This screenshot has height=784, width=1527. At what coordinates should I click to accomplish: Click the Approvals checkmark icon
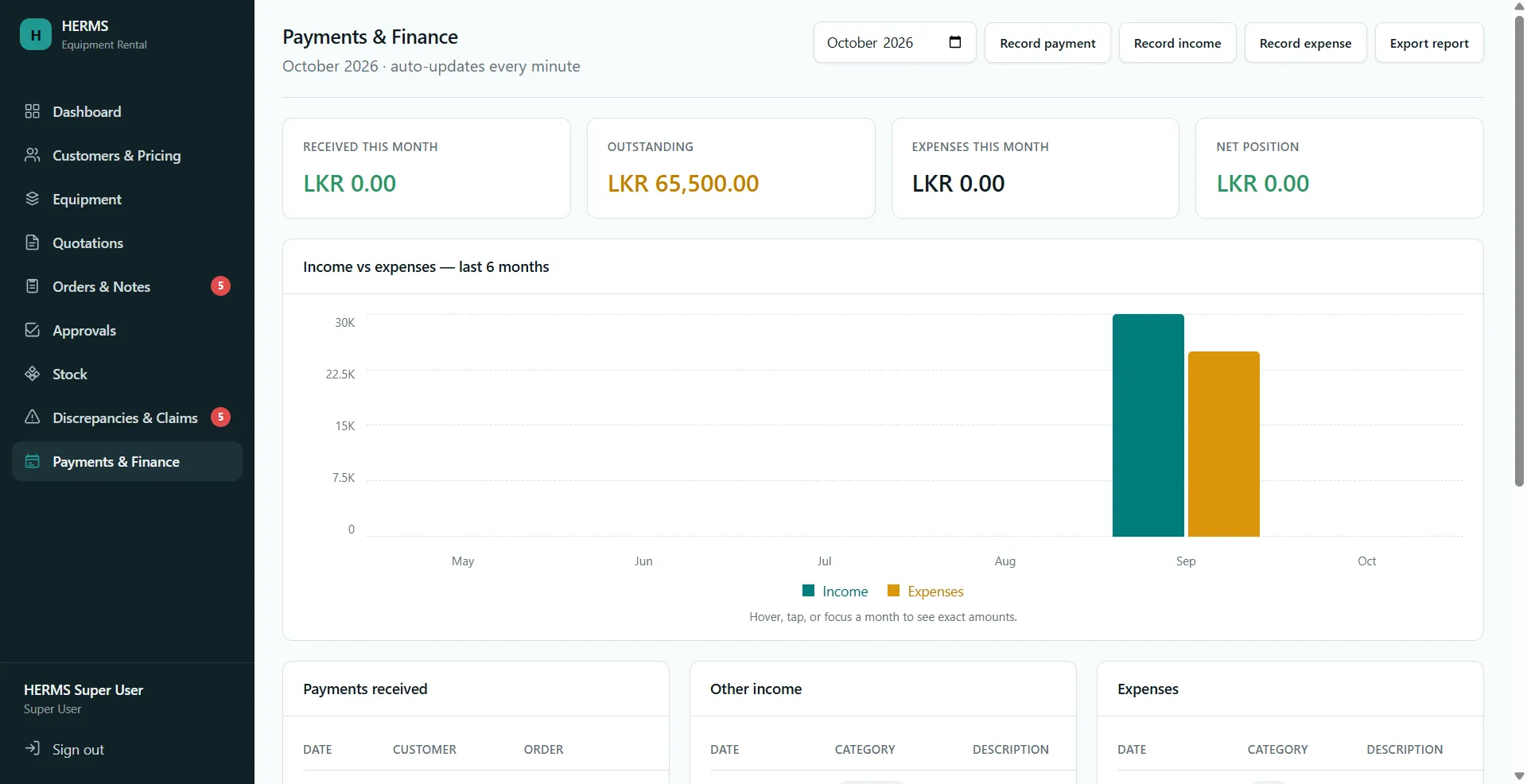pyautogui.click(x=33, y=330)
